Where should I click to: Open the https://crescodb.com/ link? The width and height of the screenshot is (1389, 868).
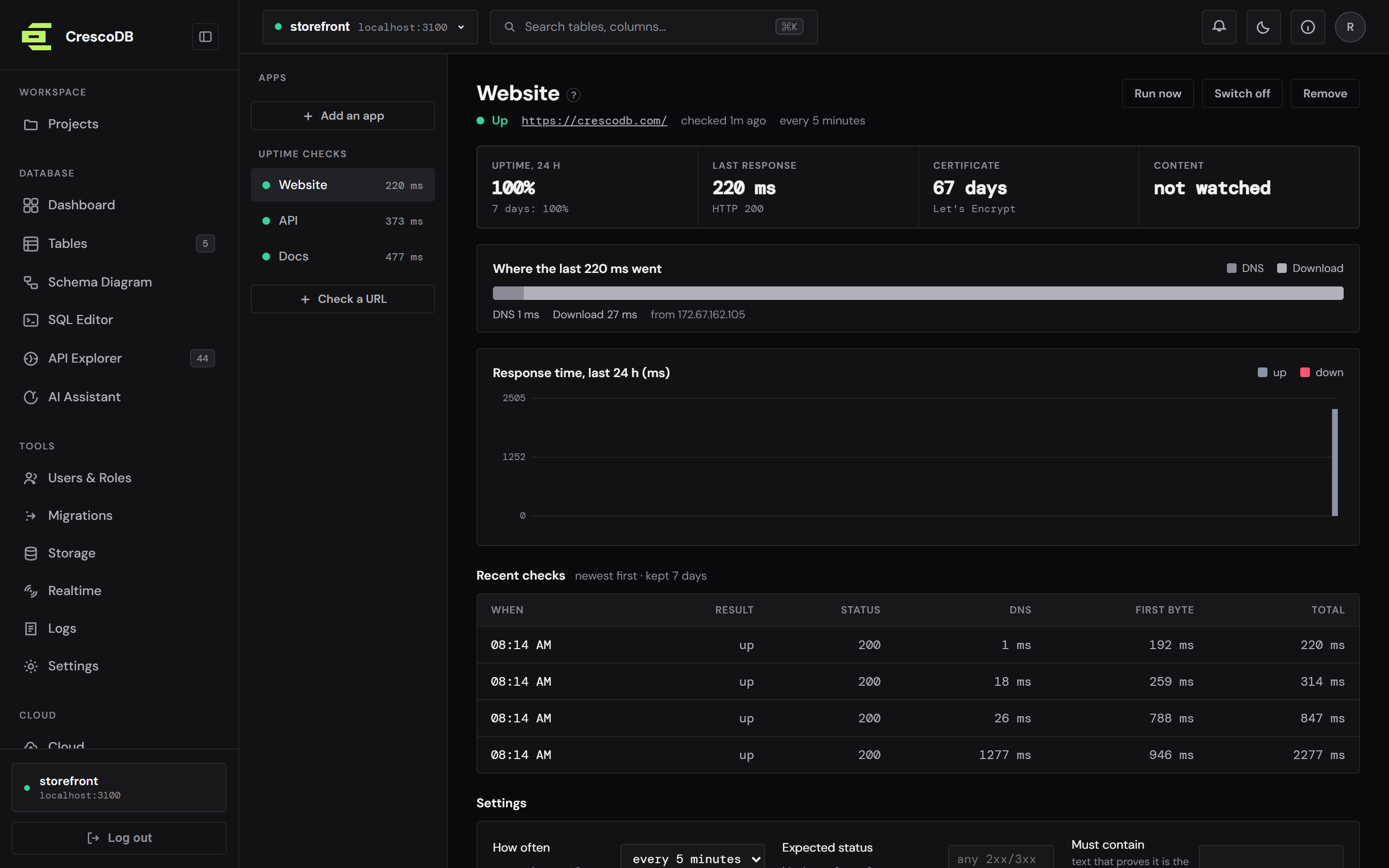tap(594, 121)
